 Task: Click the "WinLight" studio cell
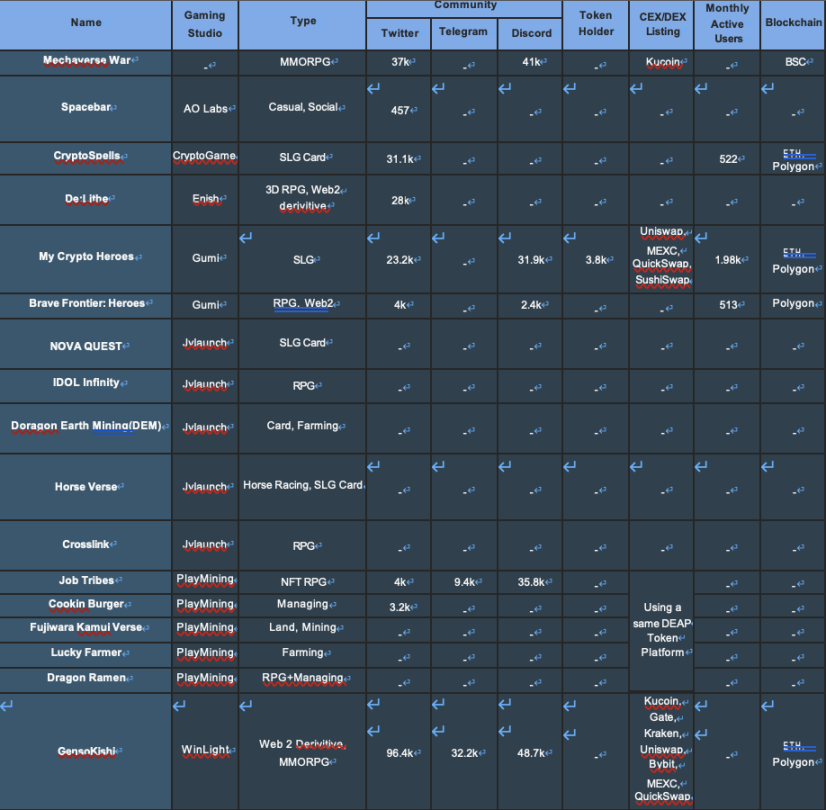coord(205,750)
